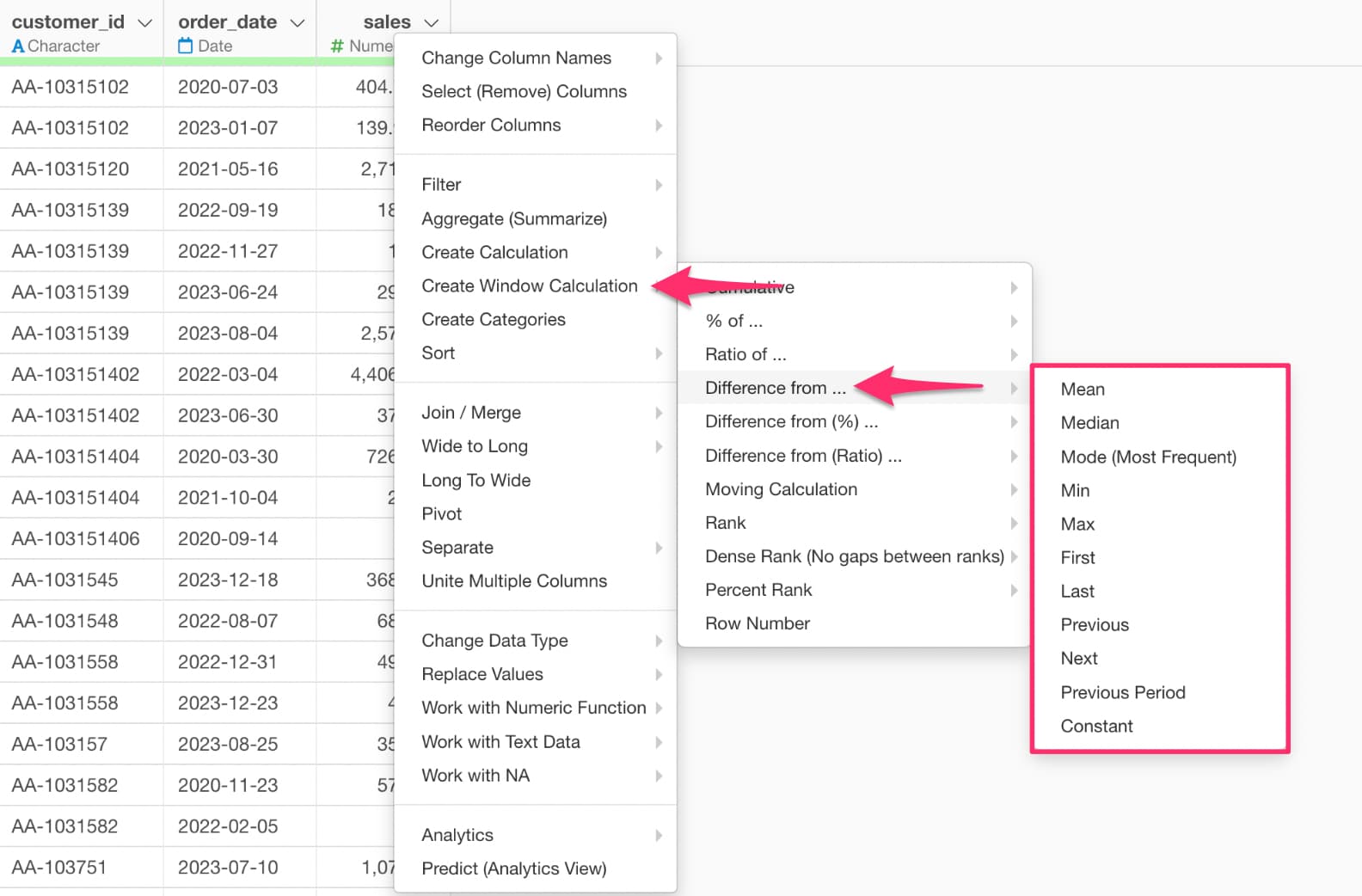1362x896 pixels.
Task: Open the customer_id column dropdown arrow
Action: pos(145,23)
